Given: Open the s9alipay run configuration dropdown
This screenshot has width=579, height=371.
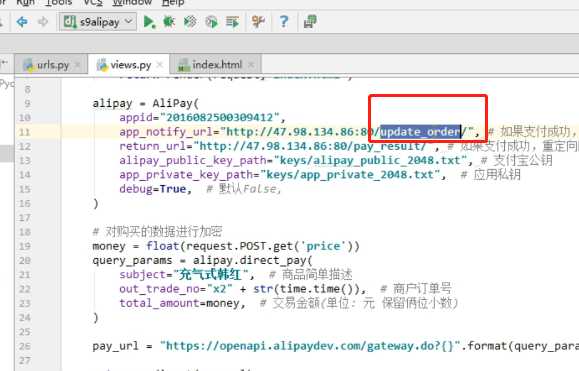Looking at the screenshot, I should pyautogui.click(x=98, y=22).
